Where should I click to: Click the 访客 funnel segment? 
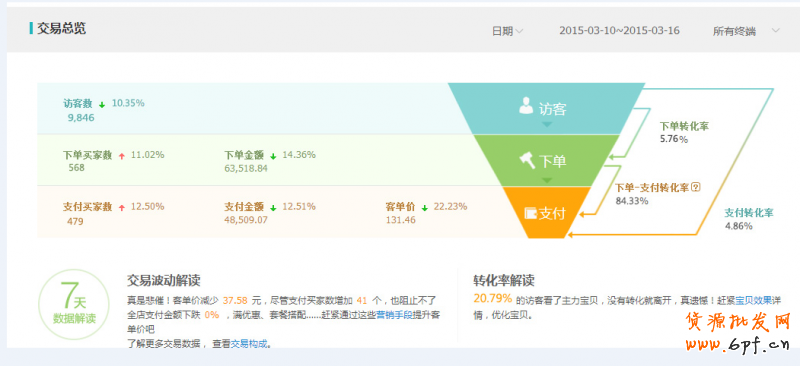click(546, 108)
